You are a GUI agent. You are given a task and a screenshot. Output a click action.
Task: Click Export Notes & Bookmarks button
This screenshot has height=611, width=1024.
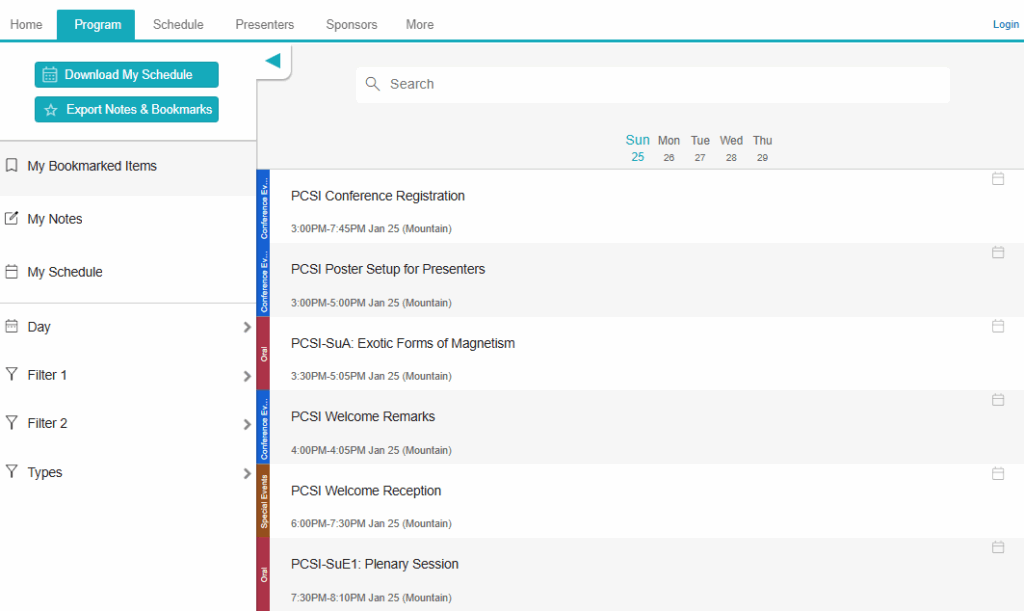click(127, 109)
